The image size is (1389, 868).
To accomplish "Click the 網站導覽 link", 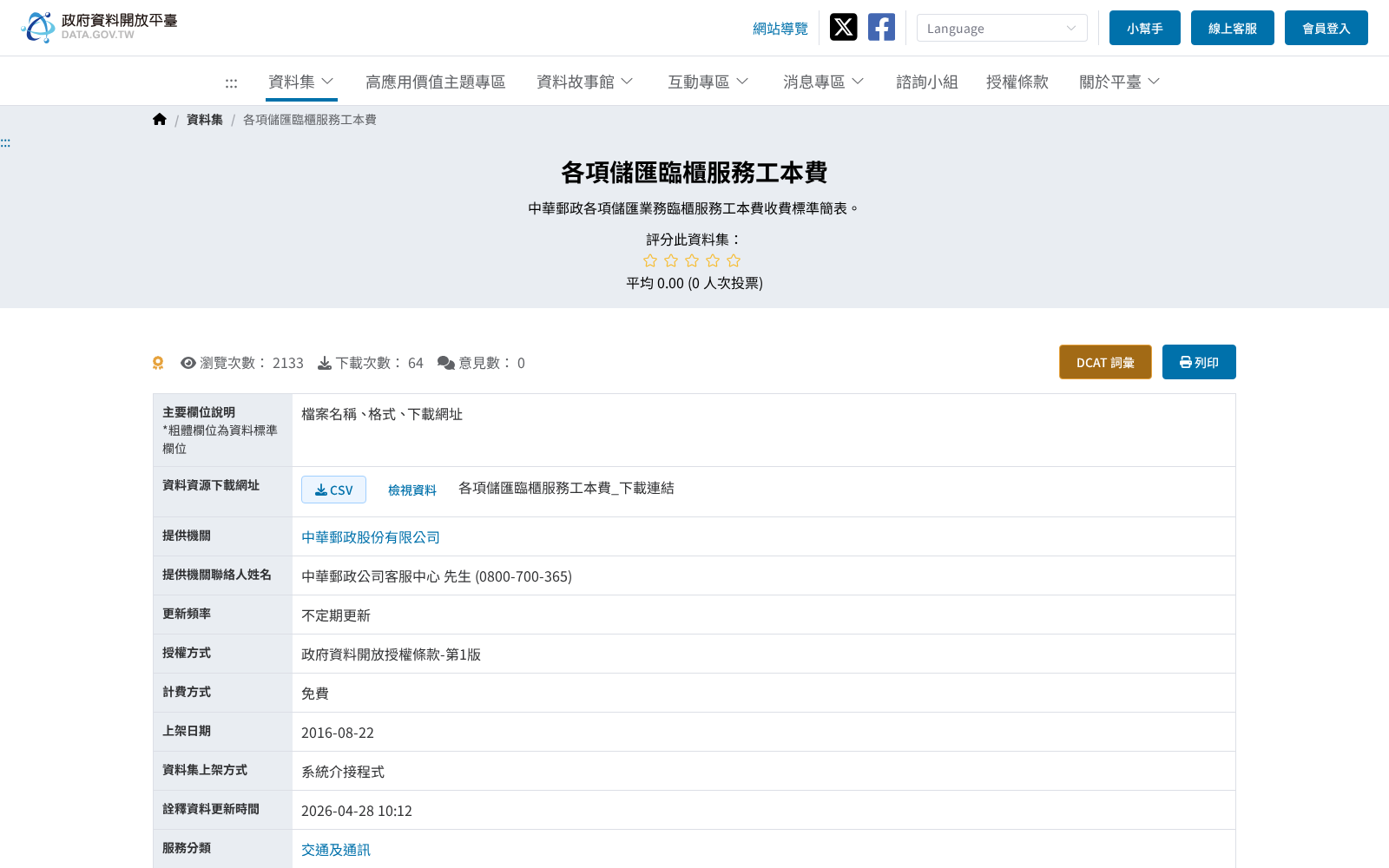I will click(x=780, y=29).
